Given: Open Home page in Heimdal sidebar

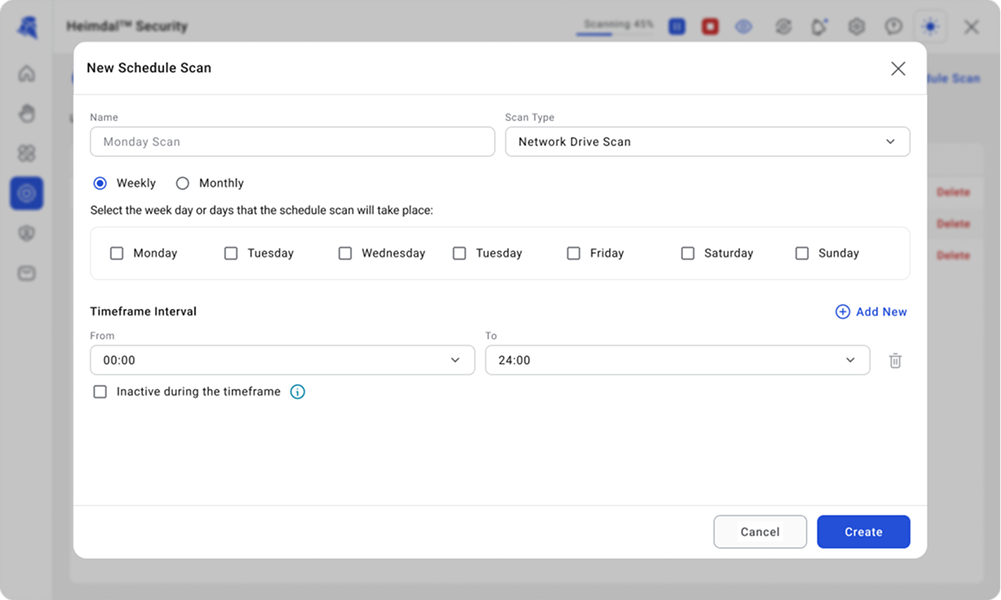Looking at the screenshot, I should point(26,73).
